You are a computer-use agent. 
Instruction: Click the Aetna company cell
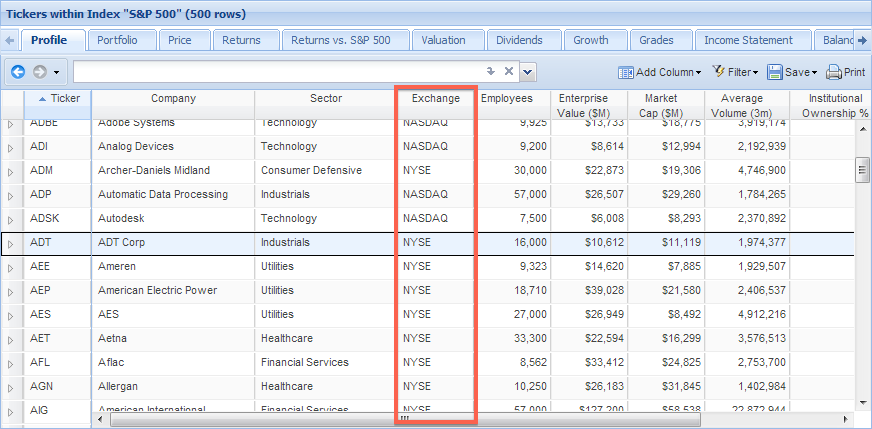coord(174,338)
